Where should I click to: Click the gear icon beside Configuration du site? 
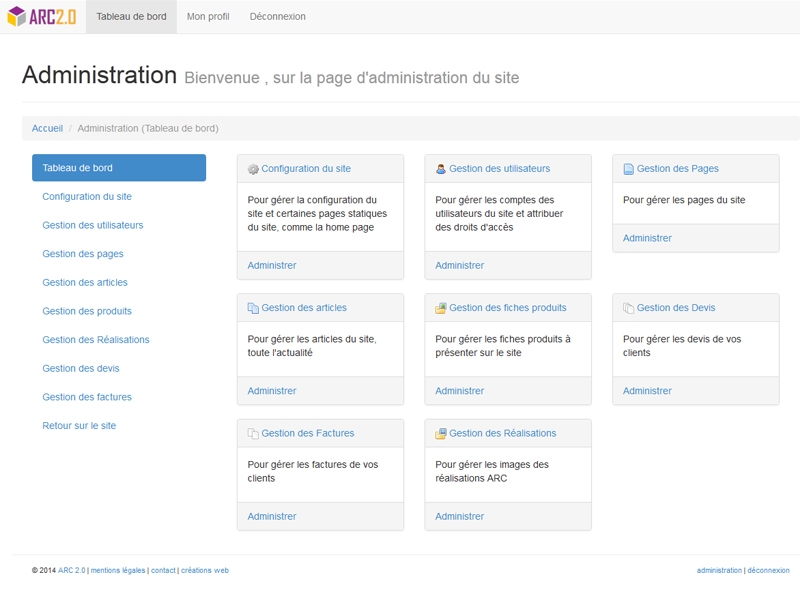coord(253,169)
